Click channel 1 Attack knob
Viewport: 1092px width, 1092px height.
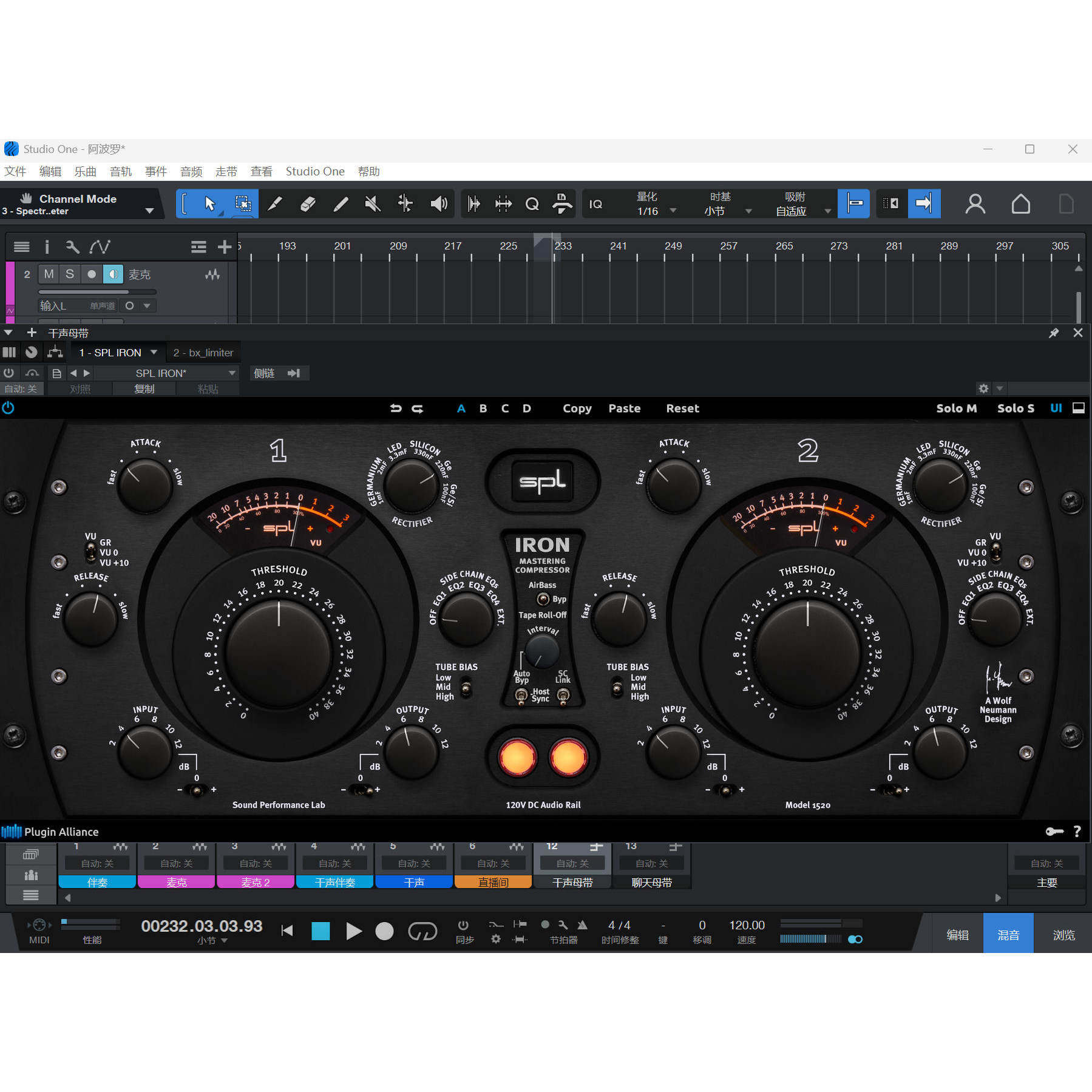click(x=145, y=485)
